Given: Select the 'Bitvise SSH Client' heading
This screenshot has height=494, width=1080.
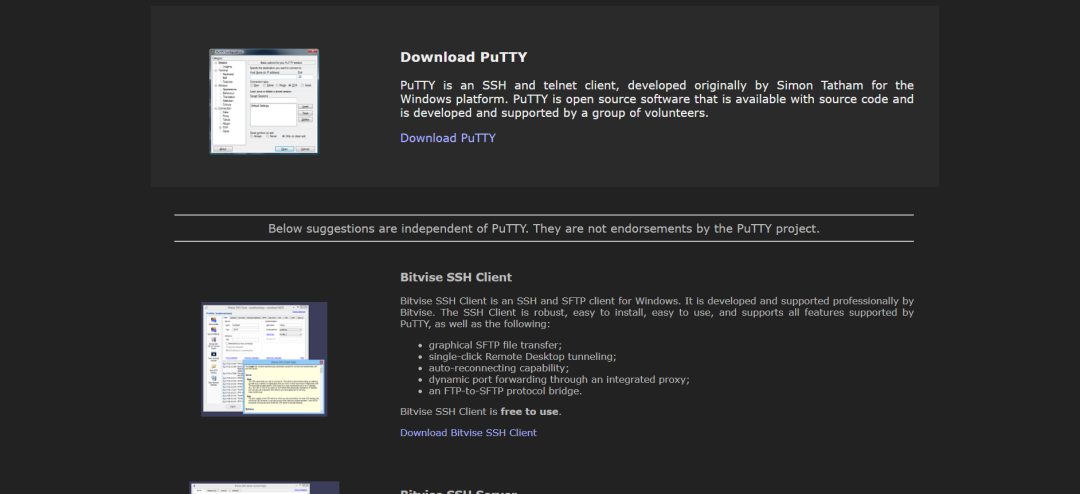Looking at the screenshot, I should [x=456, y=278].
